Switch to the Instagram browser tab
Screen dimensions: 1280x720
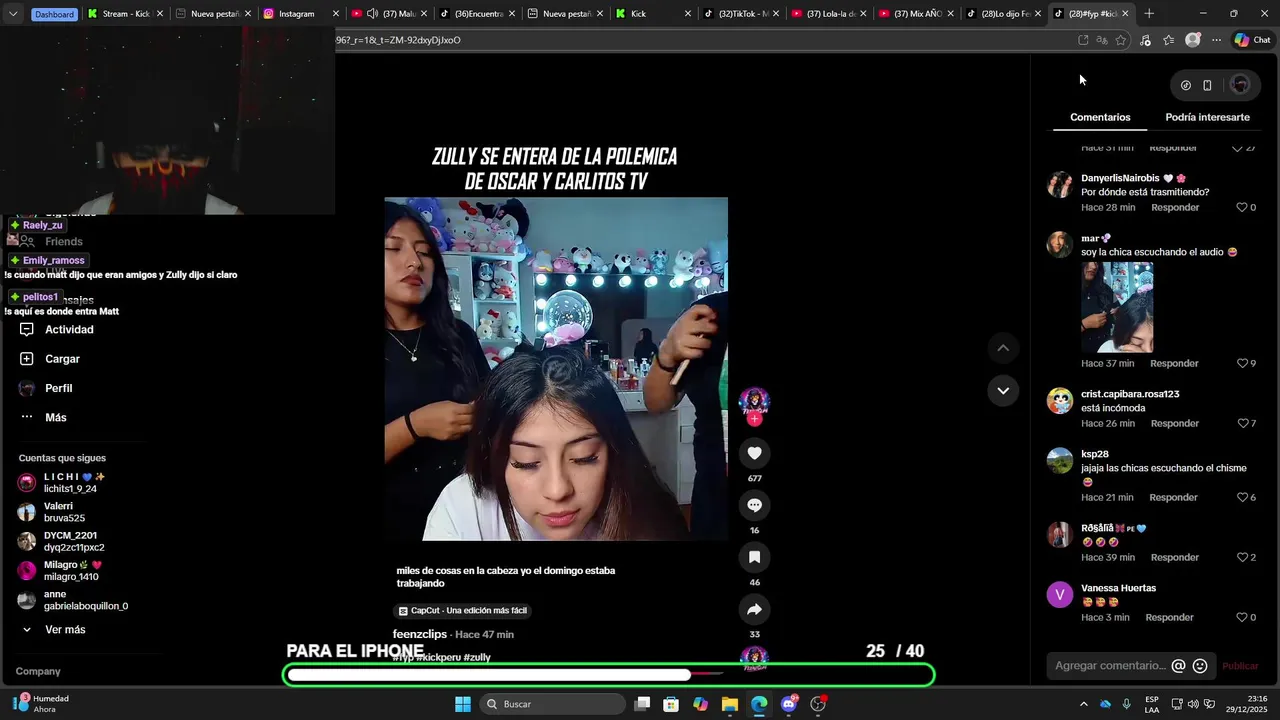(x=300, y=14)
